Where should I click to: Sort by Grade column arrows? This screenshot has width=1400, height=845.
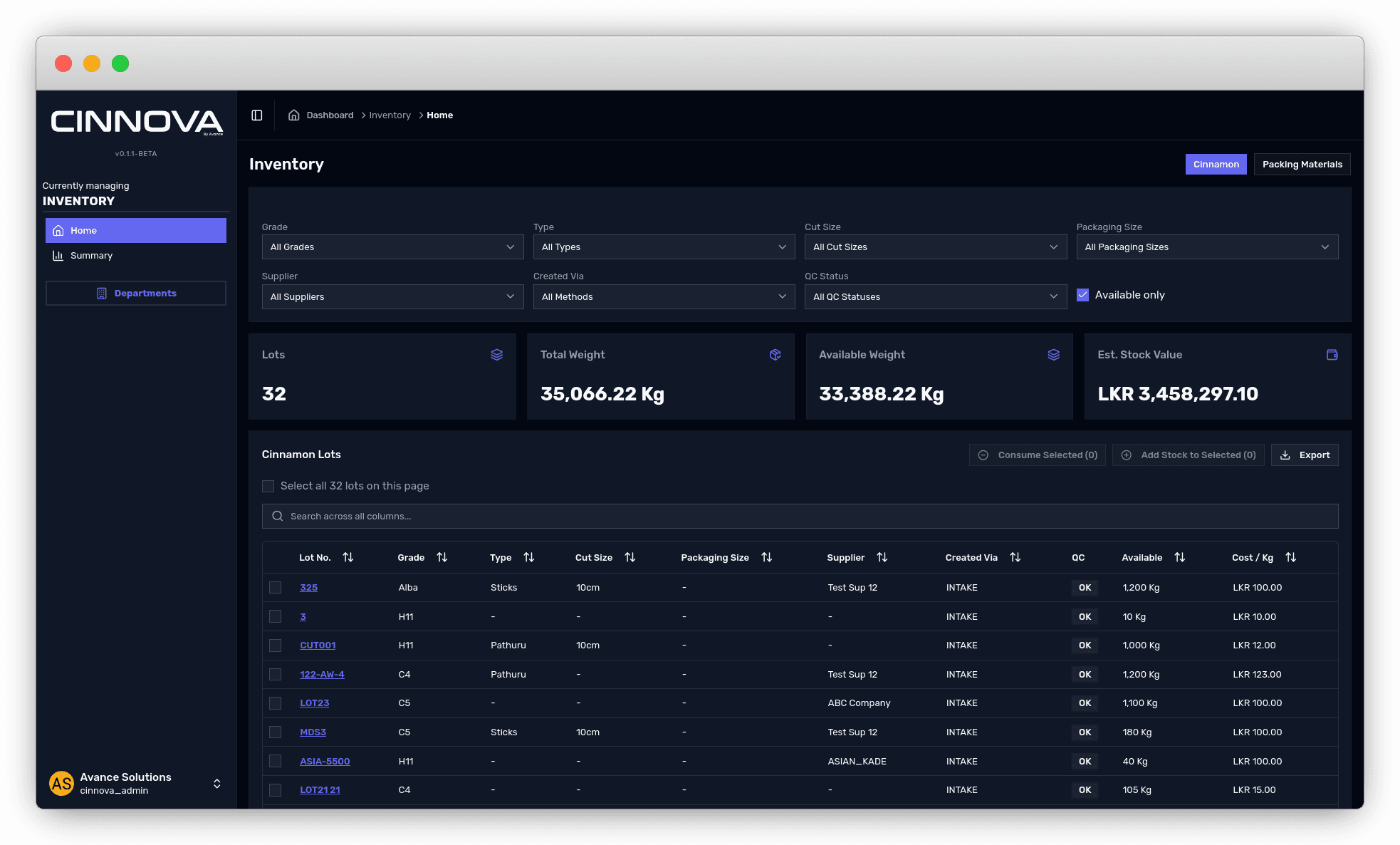(x=442, y=557)
